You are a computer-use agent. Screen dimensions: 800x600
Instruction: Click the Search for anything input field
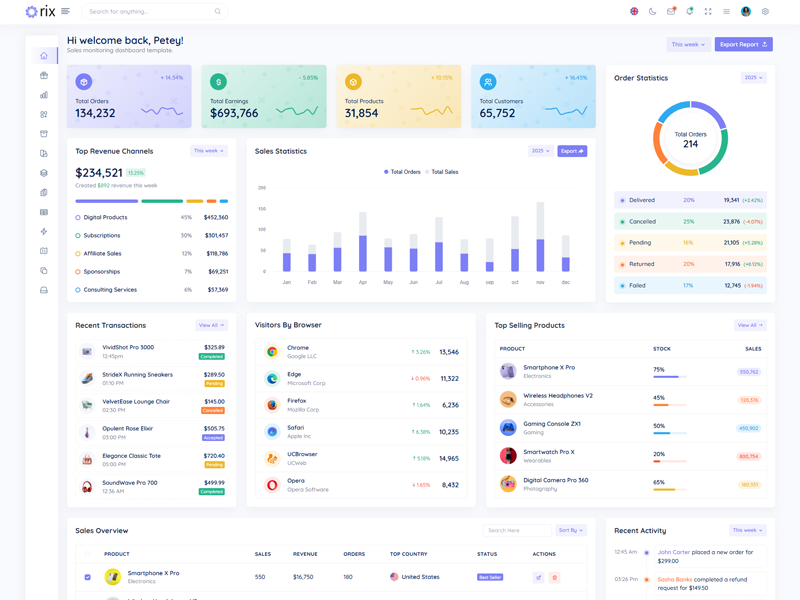[150, 12]
